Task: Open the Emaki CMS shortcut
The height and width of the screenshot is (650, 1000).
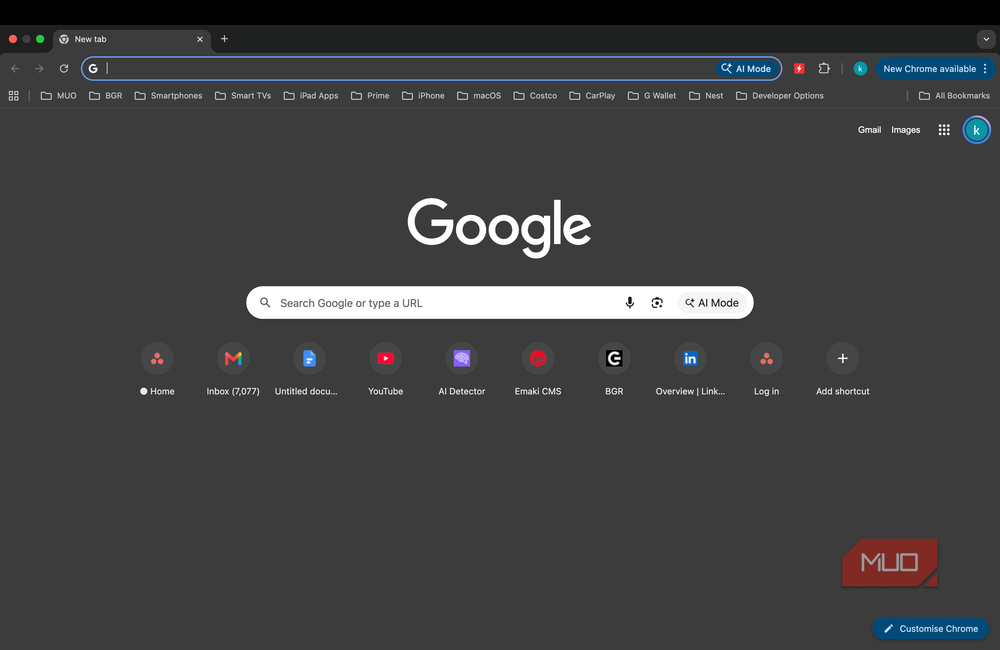Action: point(538,370)
